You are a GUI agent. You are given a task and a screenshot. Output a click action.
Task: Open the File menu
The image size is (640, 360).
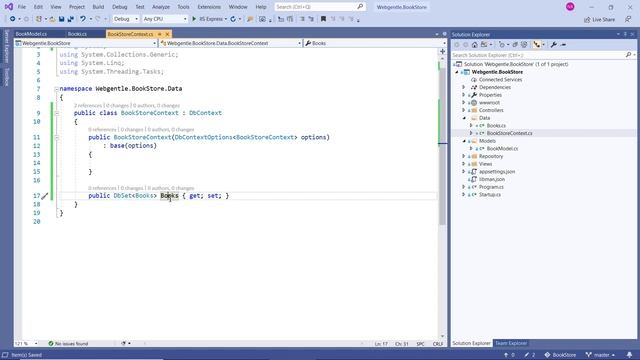[x=22, y=7]
